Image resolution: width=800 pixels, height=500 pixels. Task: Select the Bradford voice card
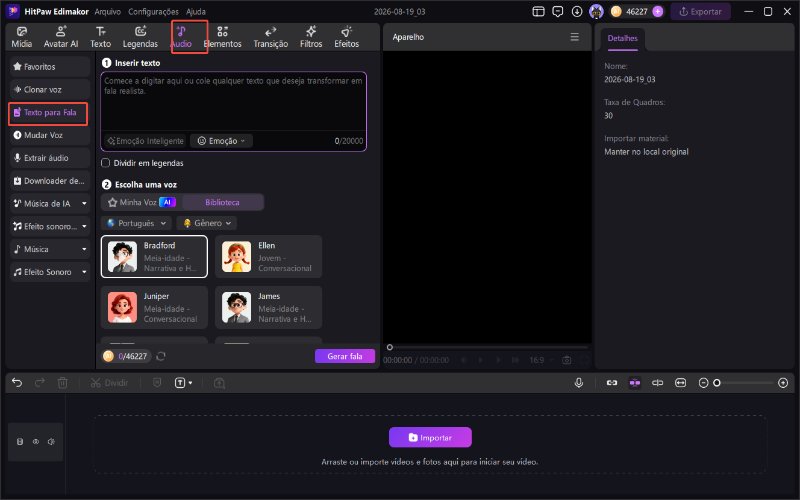pos(154,257)
